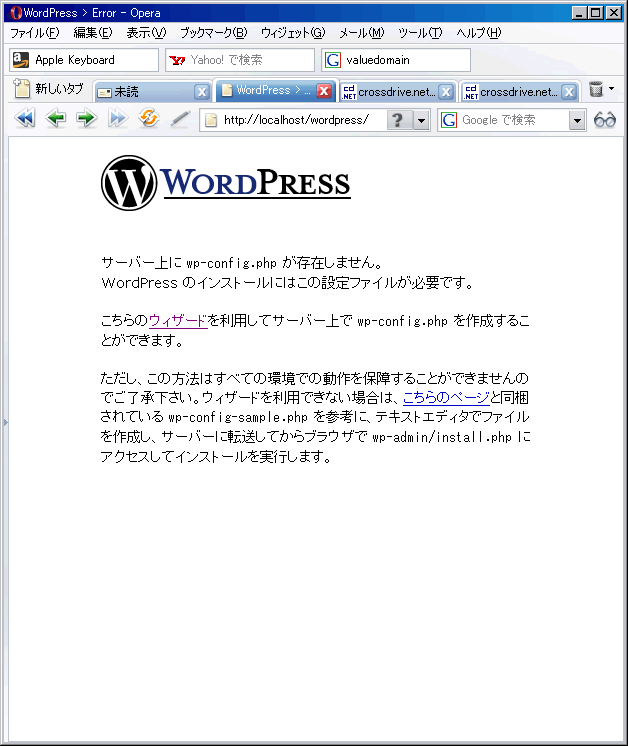628x746 pixels.
Task: Open the 表示(V) menu
Action: pos(146,33)
